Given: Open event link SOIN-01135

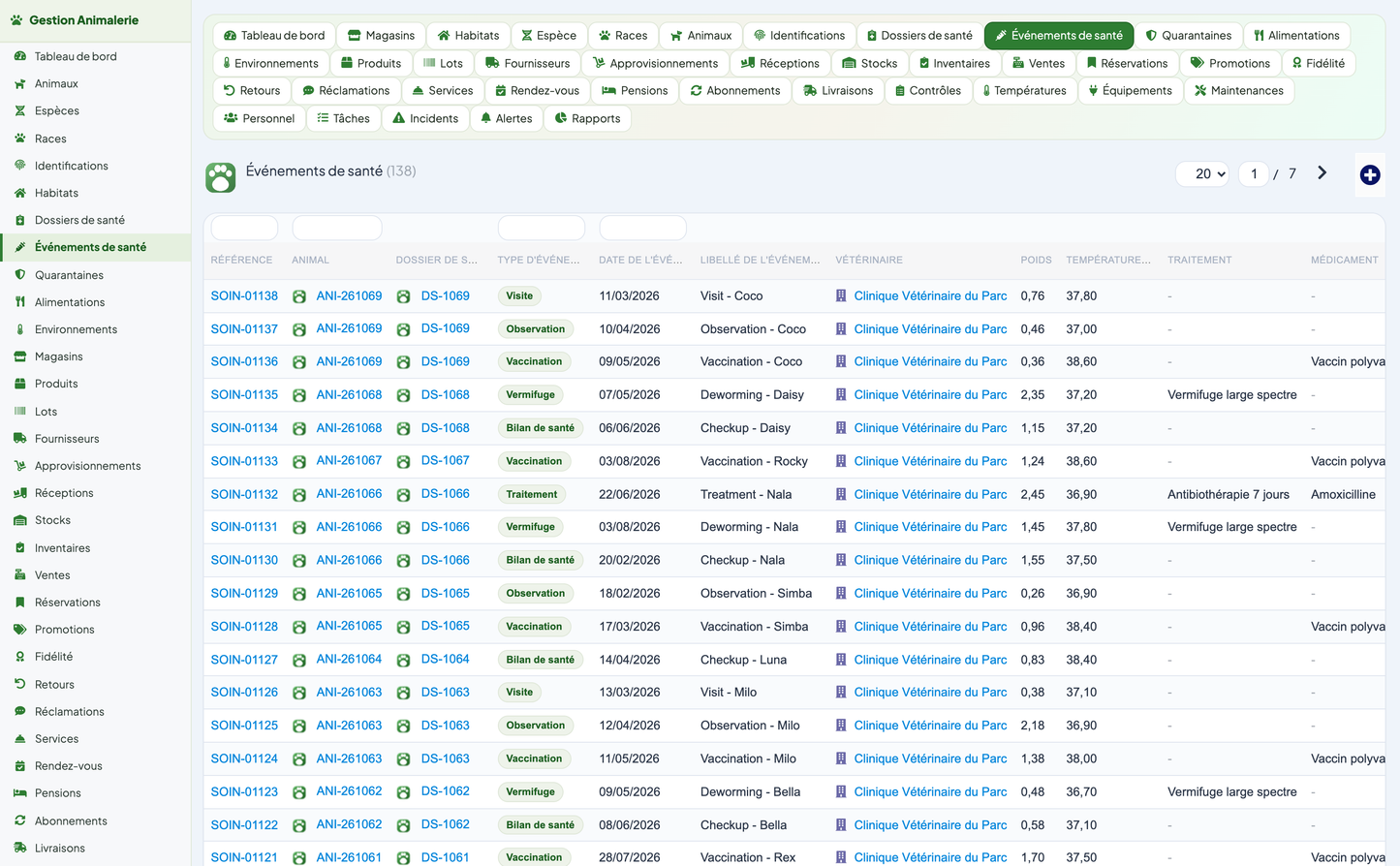Looking at the screenshot, I should point(244,395).
